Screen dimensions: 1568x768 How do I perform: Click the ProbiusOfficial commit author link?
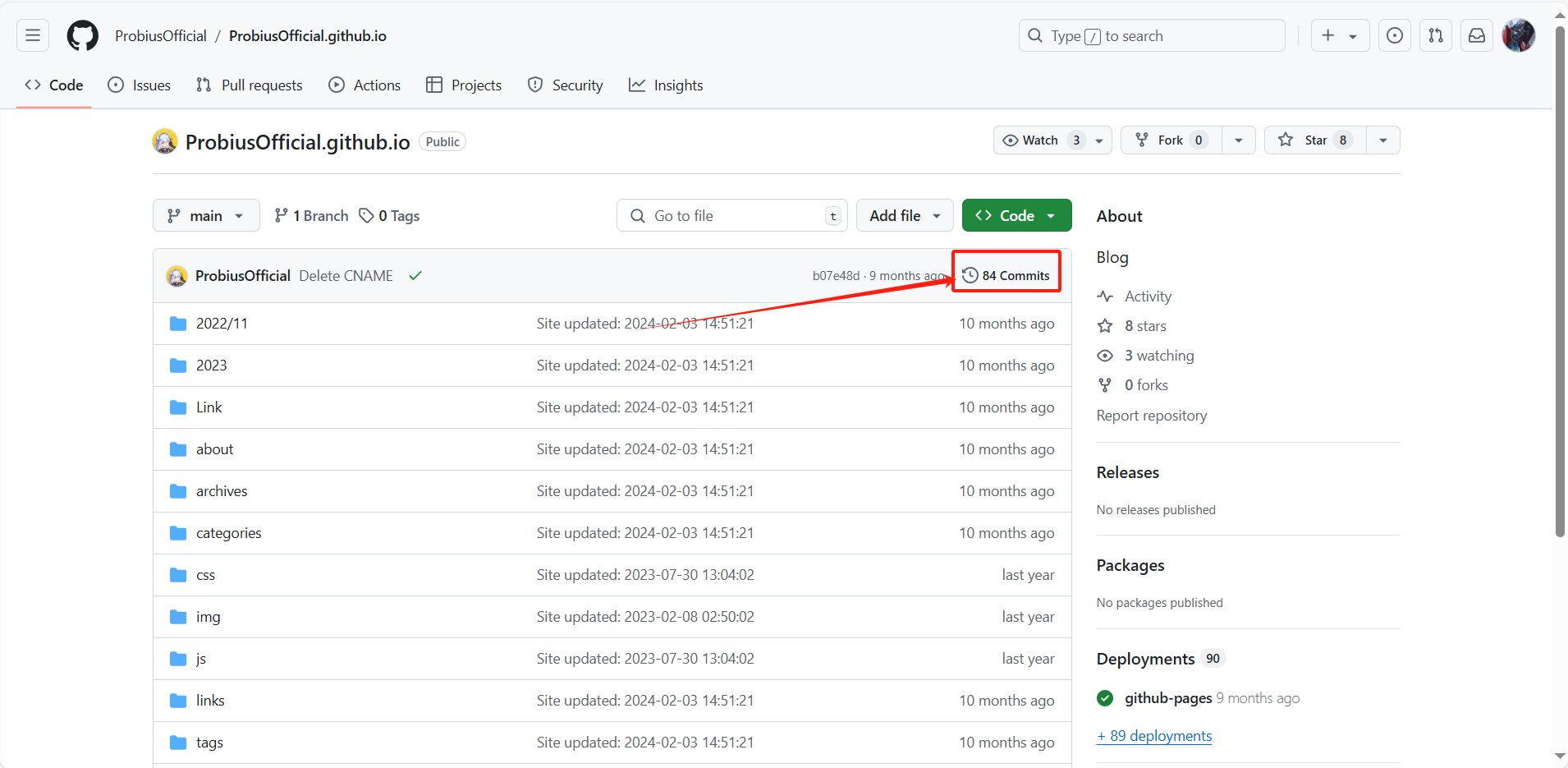[x=243, y=276]
